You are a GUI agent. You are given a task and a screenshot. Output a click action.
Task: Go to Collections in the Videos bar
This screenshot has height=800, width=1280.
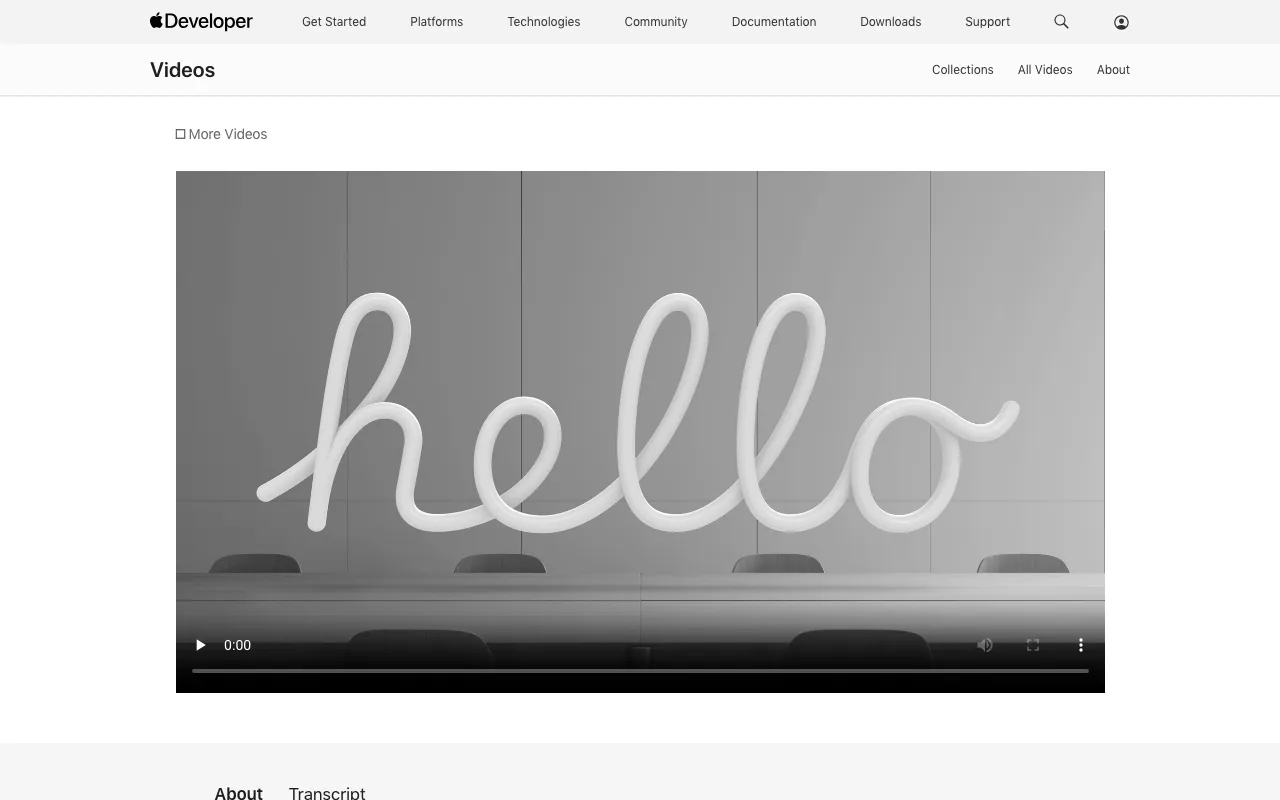click(x=963, y=70)
